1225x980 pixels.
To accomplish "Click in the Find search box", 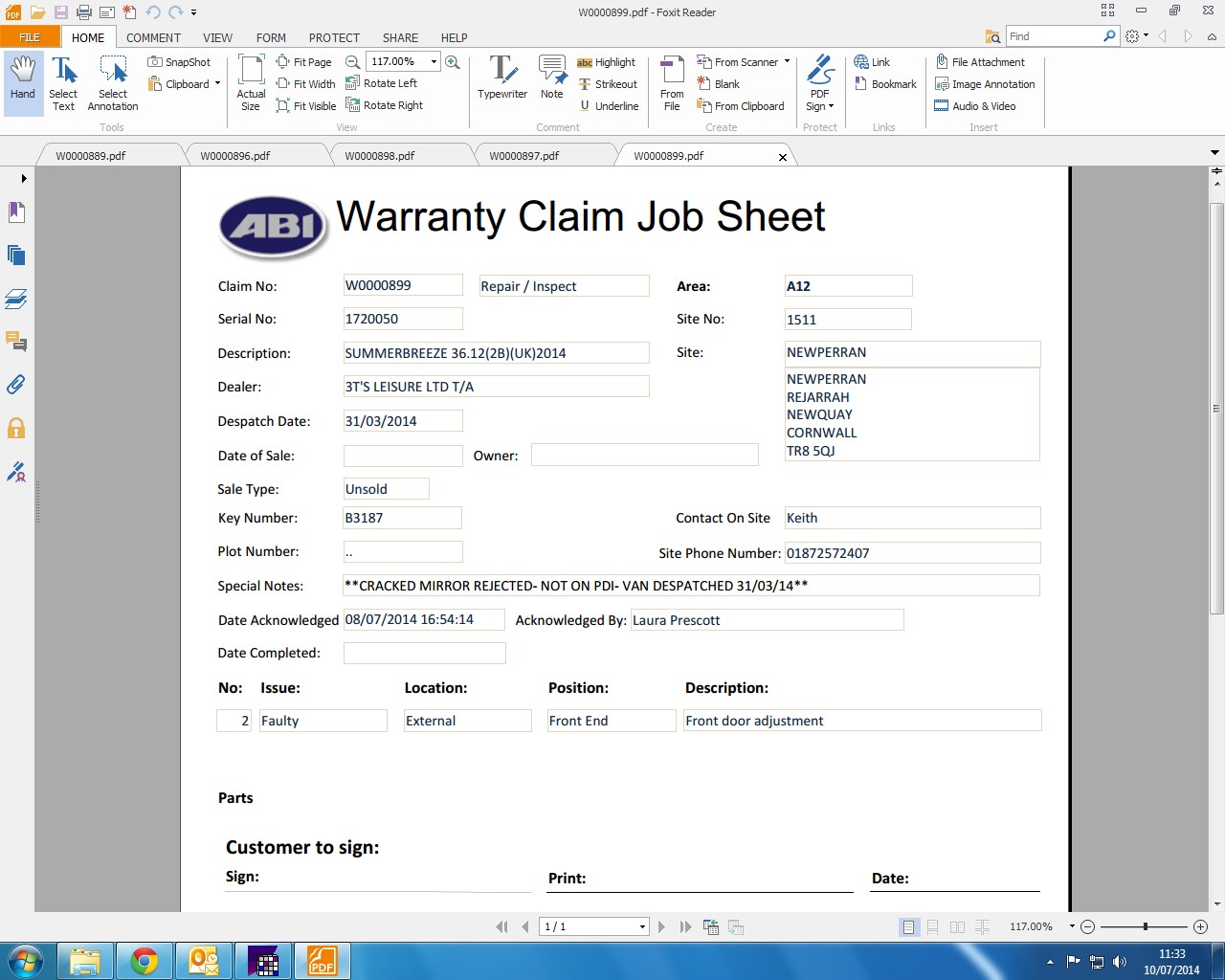I will [x=1053, y=36].
